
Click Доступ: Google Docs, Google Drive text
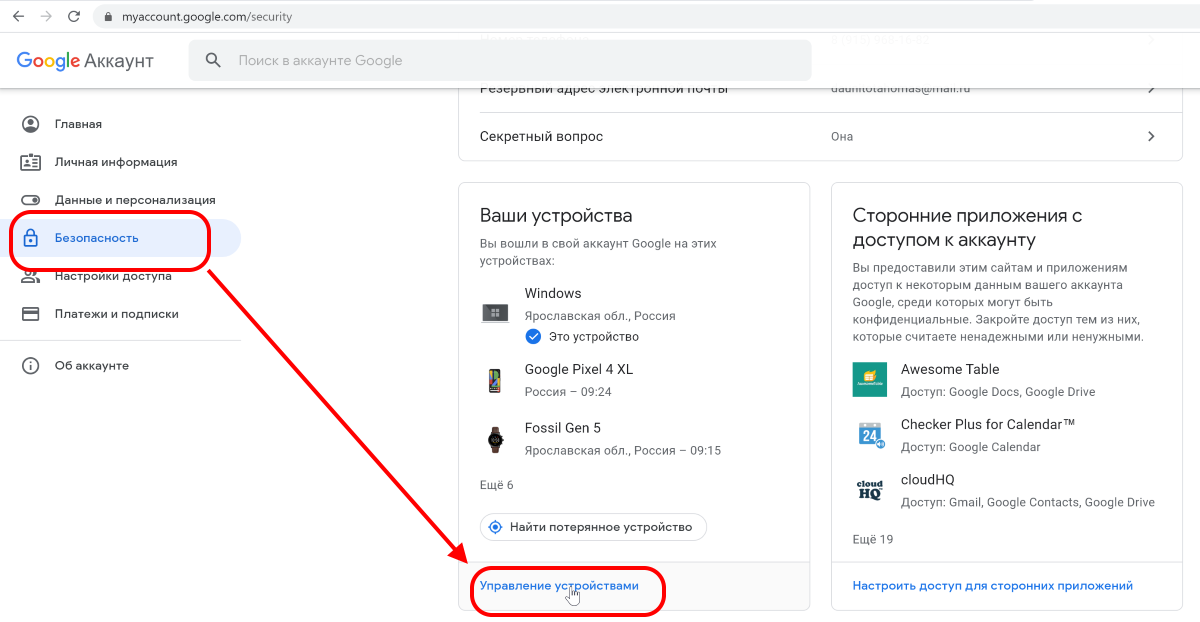tap(998, 392)
